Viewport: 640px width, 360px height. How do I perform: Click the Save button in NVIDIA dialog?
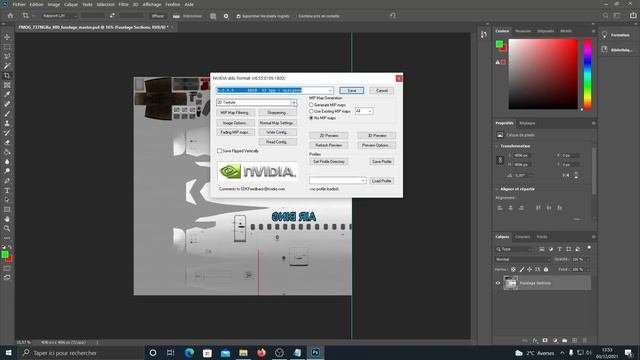click(351, 90)
